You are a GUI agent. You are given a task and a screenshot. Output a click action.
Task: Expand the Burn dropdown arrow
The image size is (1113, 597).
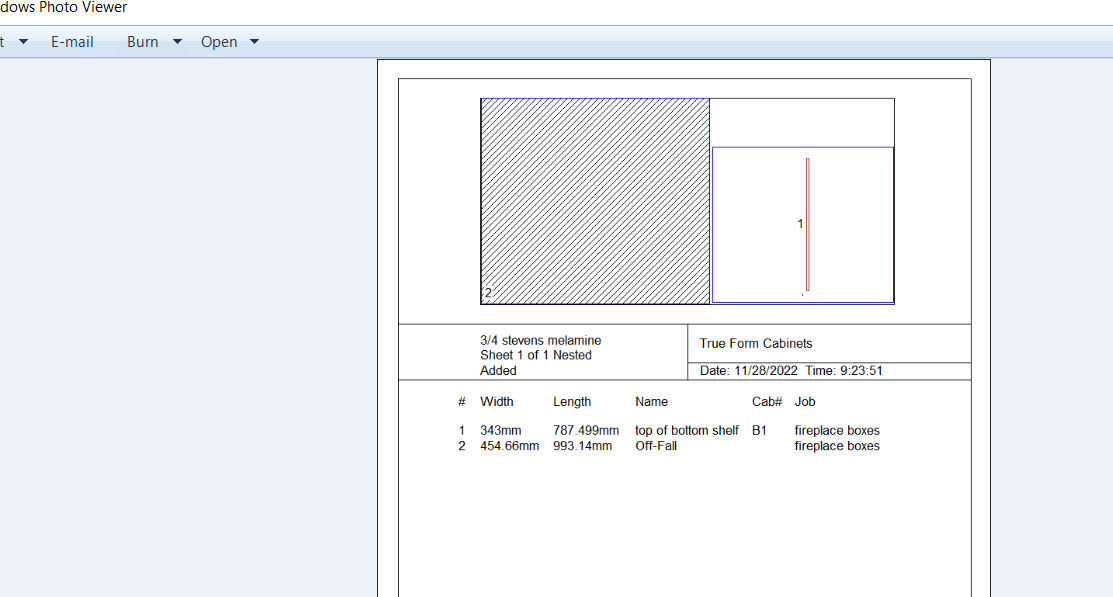tap(177, 42)
